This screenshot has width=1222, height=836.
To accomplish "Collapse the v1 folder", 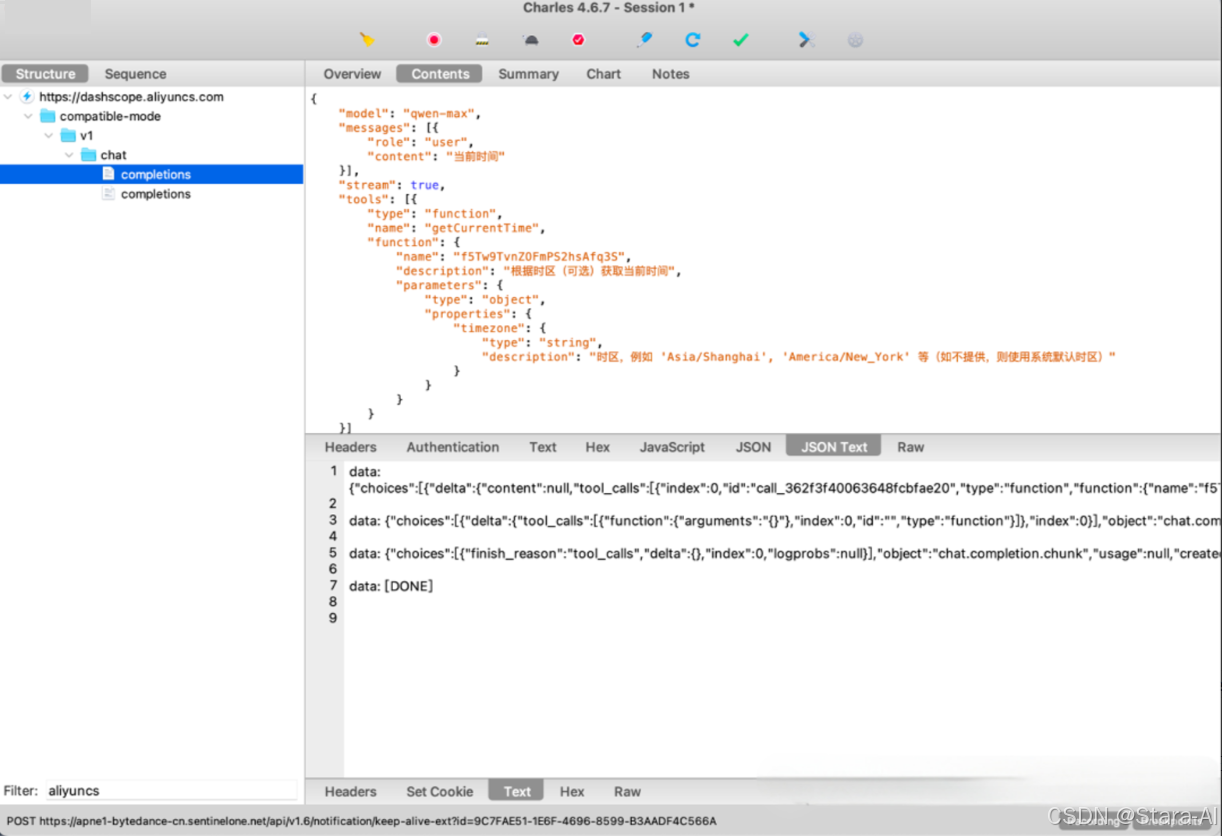I will click(x=49, y=135).
